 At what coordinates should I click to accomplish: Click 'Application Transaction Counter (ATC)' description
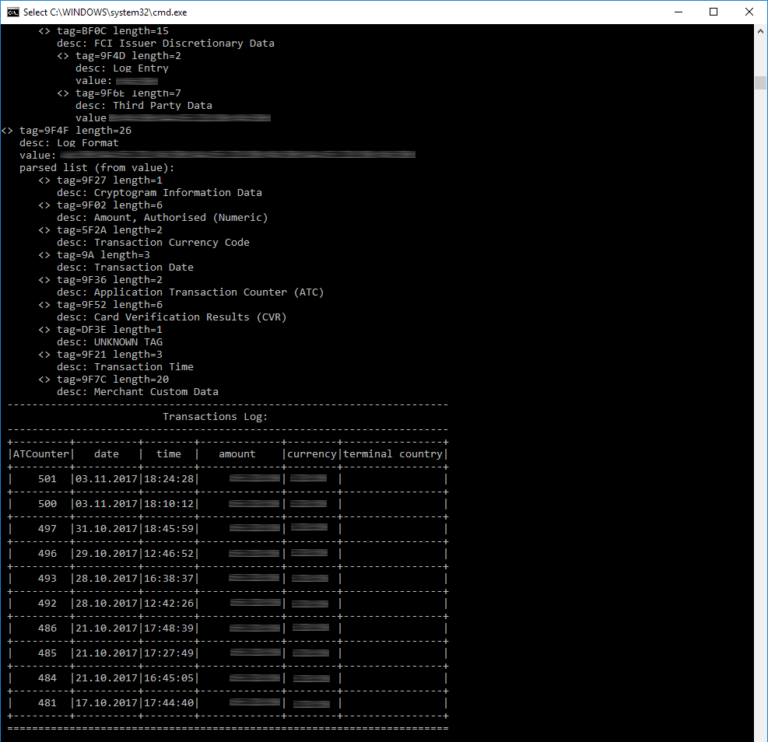pos(209,292)
